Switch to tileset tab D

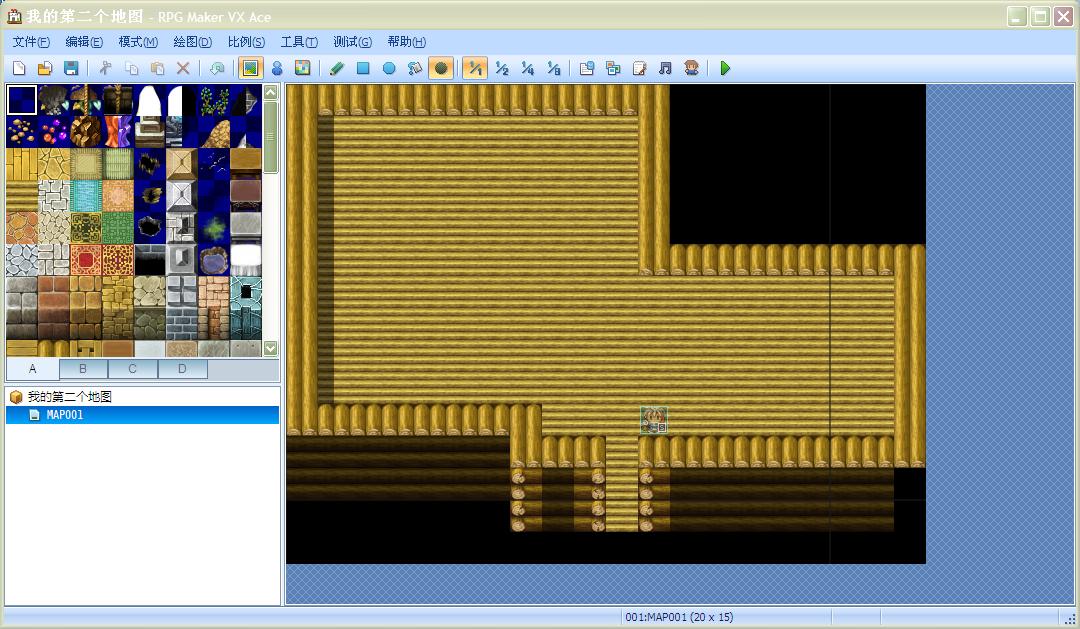pos(183,369)
